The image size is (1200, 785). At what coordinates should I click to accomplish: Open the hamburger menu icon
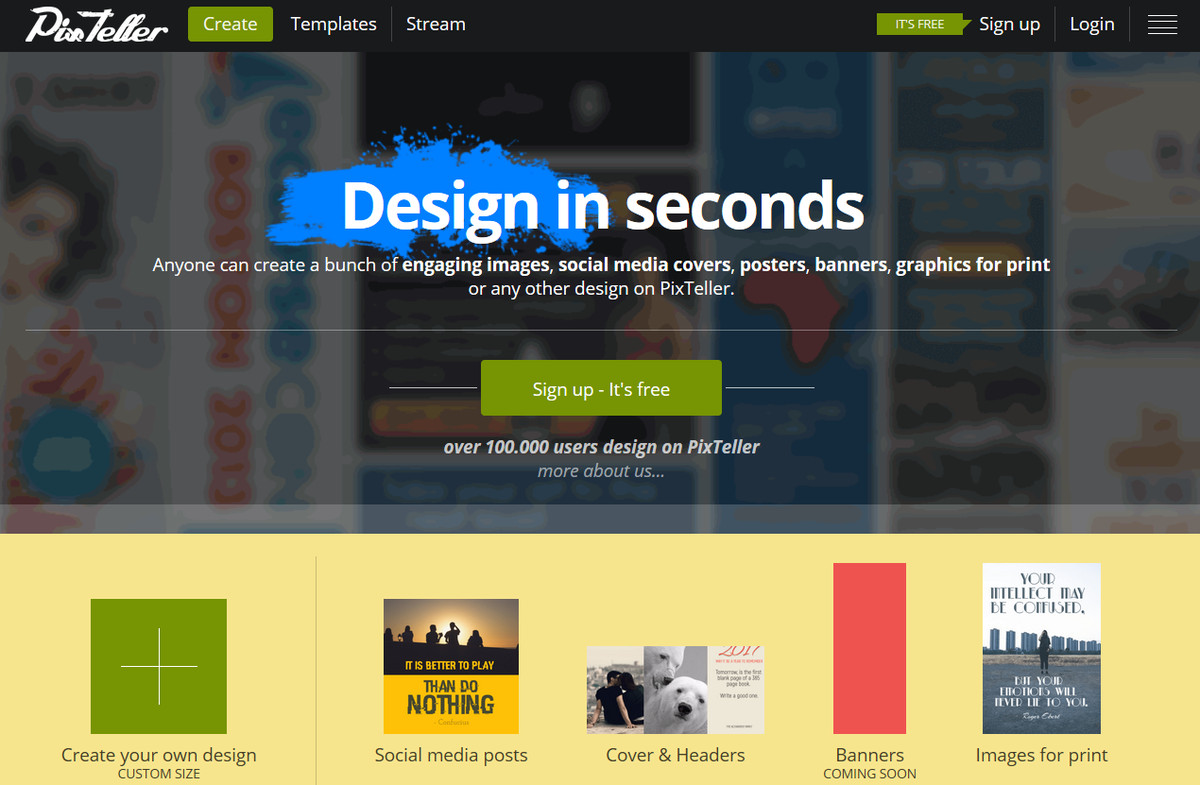[1162, 24]
